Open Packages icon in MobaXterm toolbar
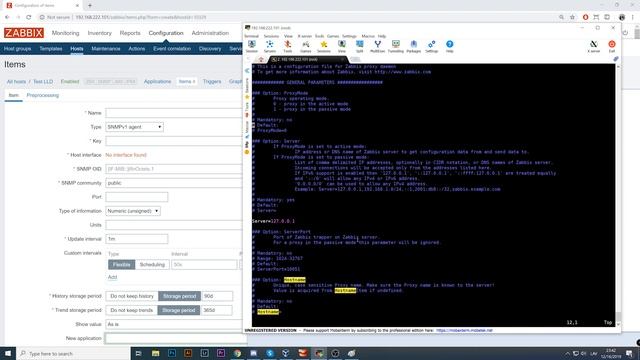 (413, 46)
